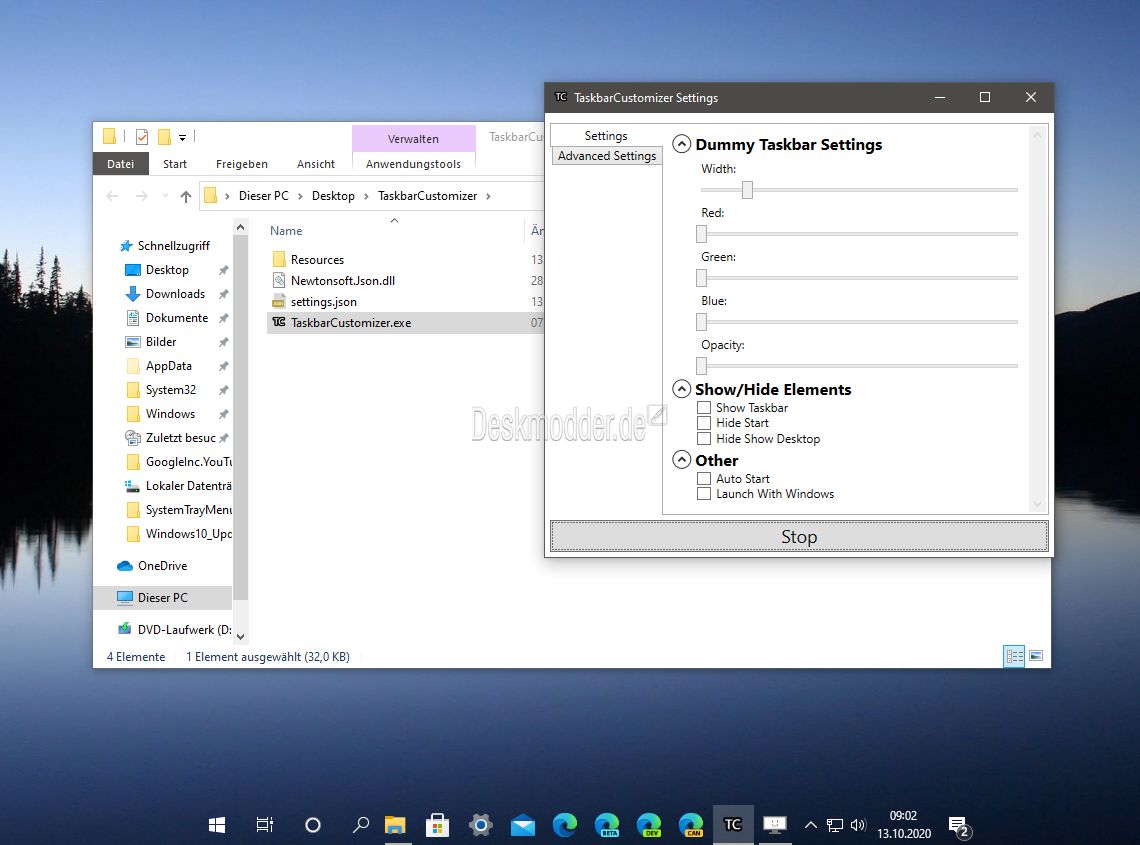Adjust the Width slider handle
The height and width of the screenshot is (845, 1140).
(x=747, y=190)
